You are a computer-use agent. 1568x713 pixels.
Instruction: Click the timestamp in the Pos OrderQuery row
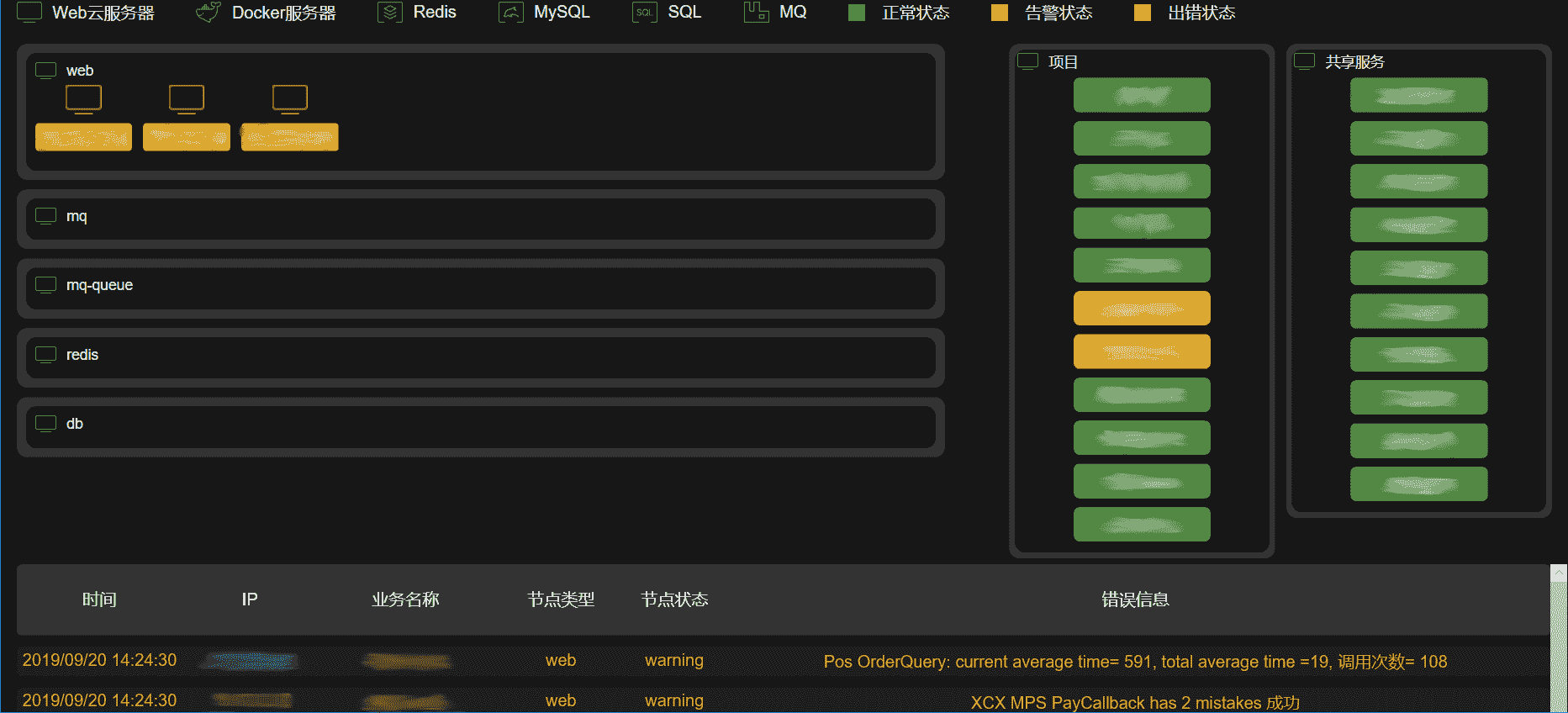tap(99, 660)
